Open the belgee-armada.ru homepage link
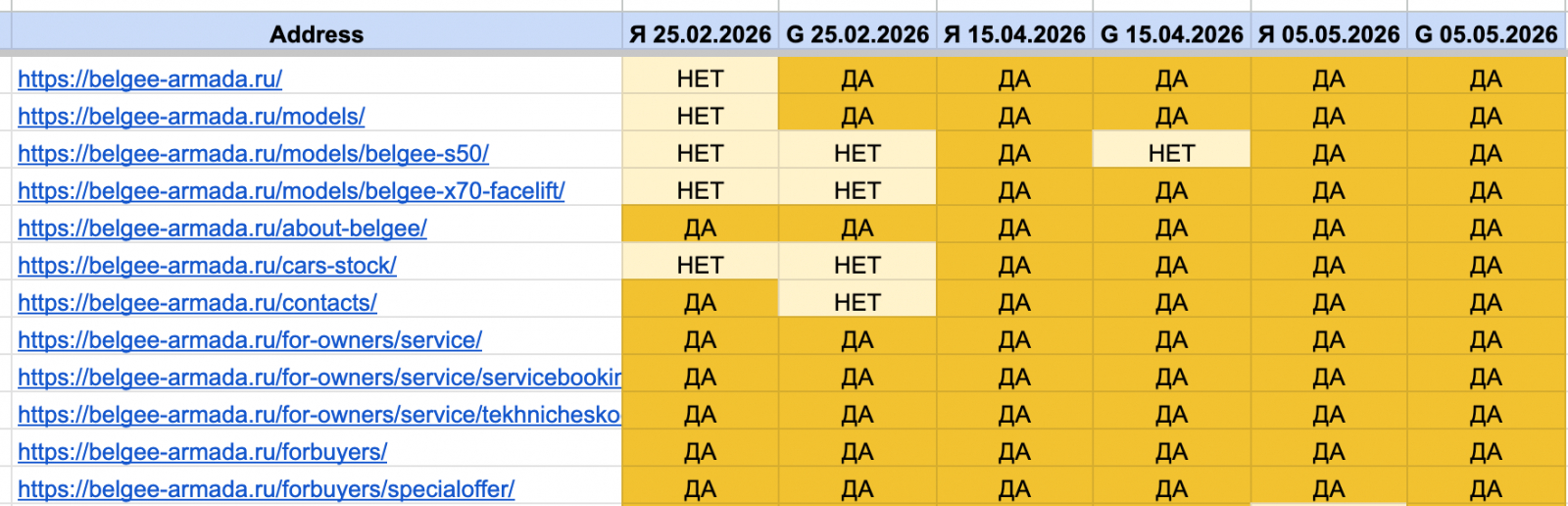1568x506 pixels. point(150,78)
